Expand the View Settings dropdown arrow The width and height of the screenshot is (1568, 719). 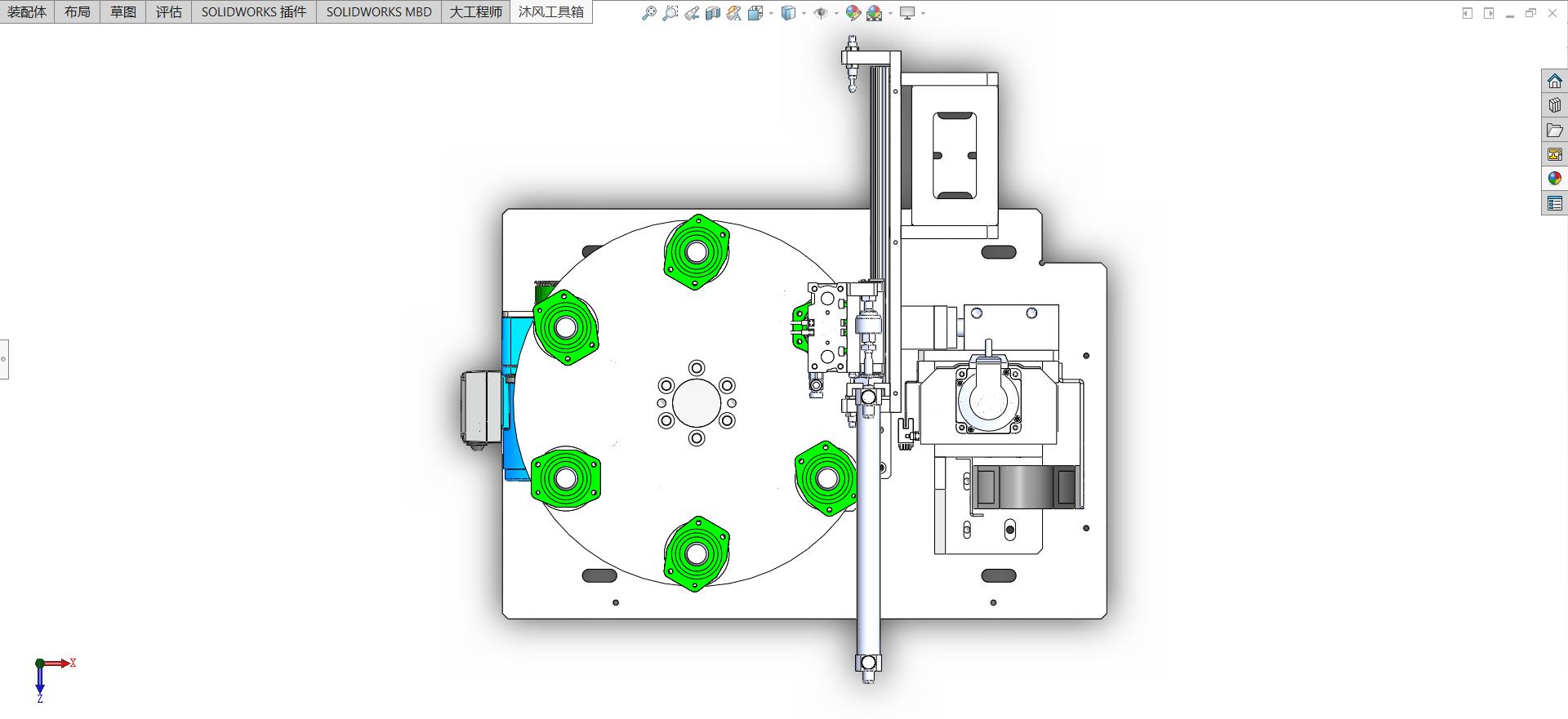923,13
